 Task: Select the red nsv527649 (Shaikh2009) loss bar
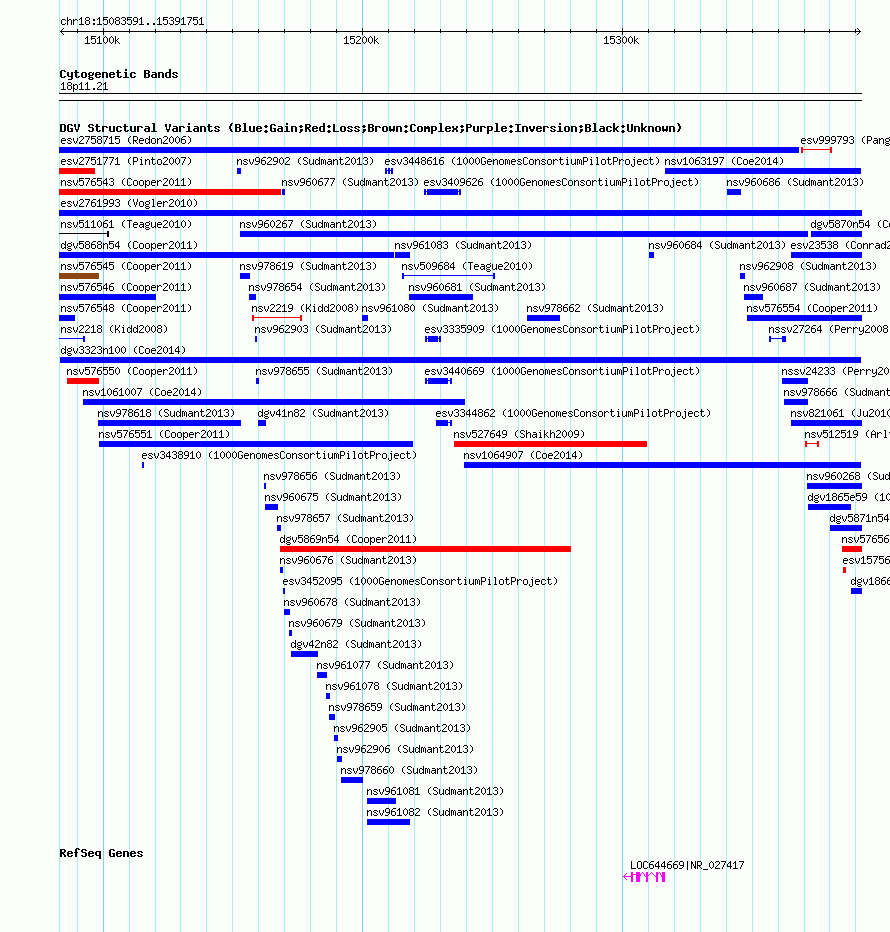(550, 444)
